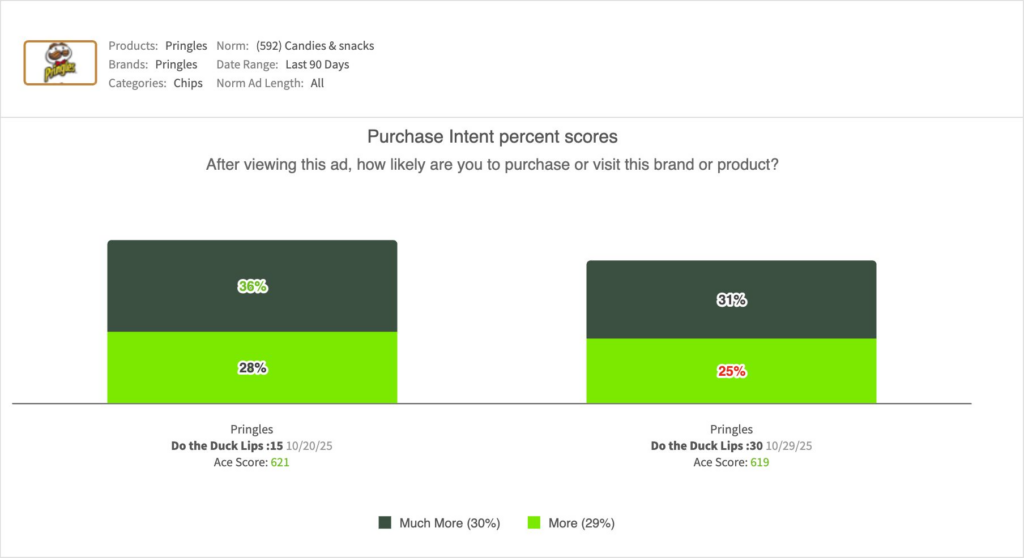Viewport: 1024px width, 558px height.
Task: Click the dark green Much More legend swatch
Action: (x=384, y=523)
